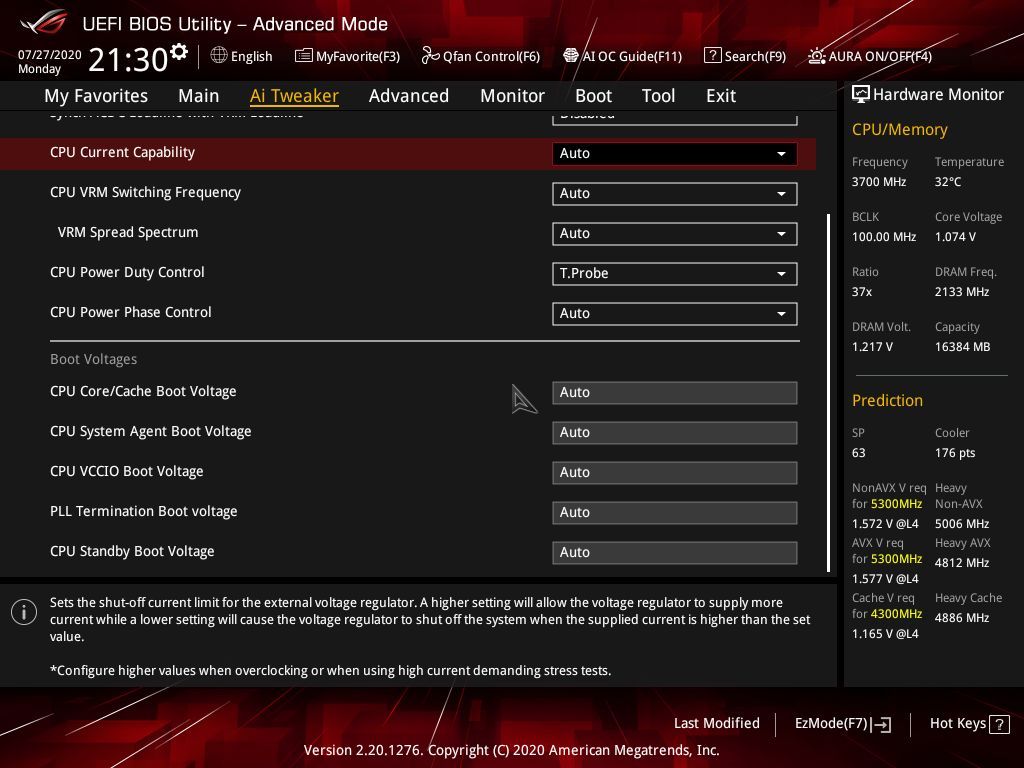This screenshot has width=1024, height=768.
Task: Go to the Boot tab
Action: click(x=593, y=96)
